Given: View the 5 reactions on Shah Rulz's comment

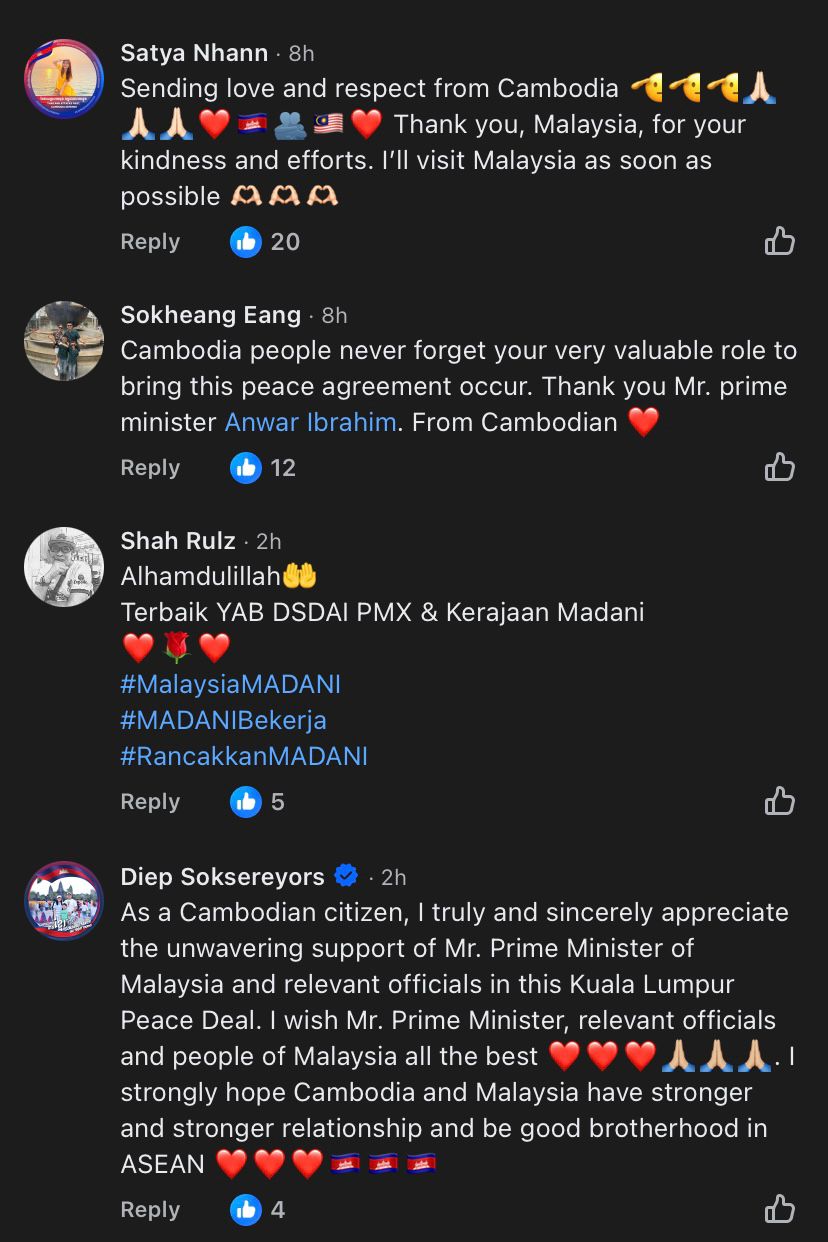Looking at the screenshot, I should 257,801.
